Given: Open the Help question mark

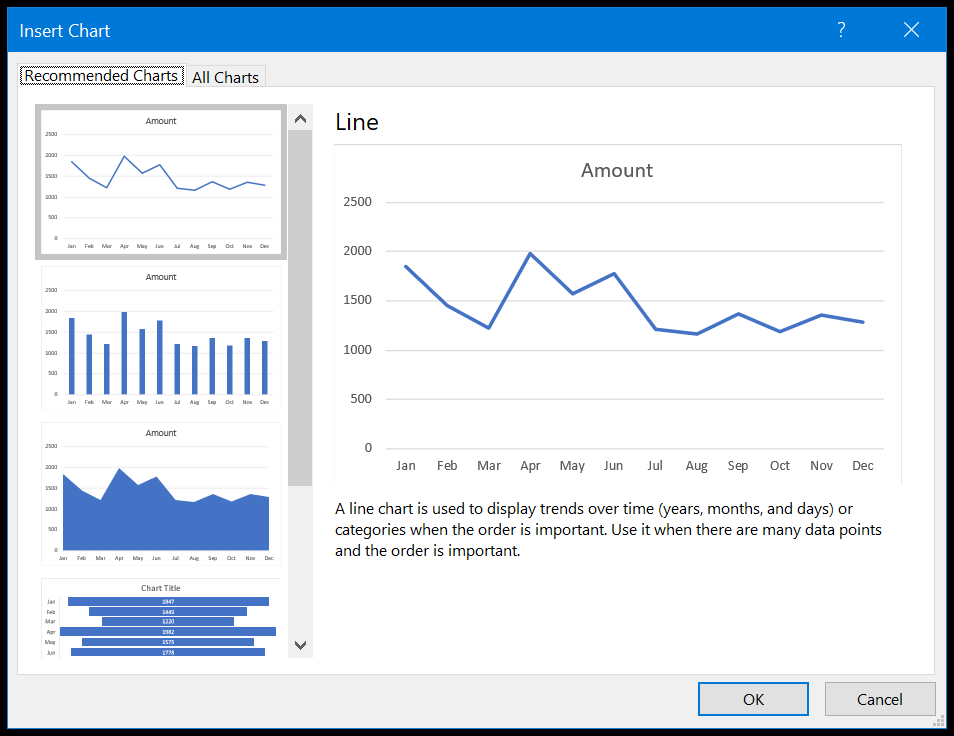Looking at the screenshot, I should (x=840, y=30).
